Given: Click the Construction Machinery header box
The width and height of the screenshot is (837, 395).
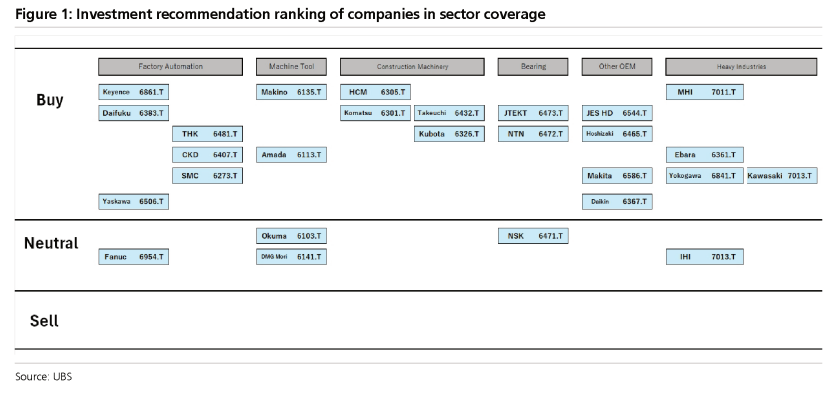Looking at the screenshot, I should tap(412, 67).
